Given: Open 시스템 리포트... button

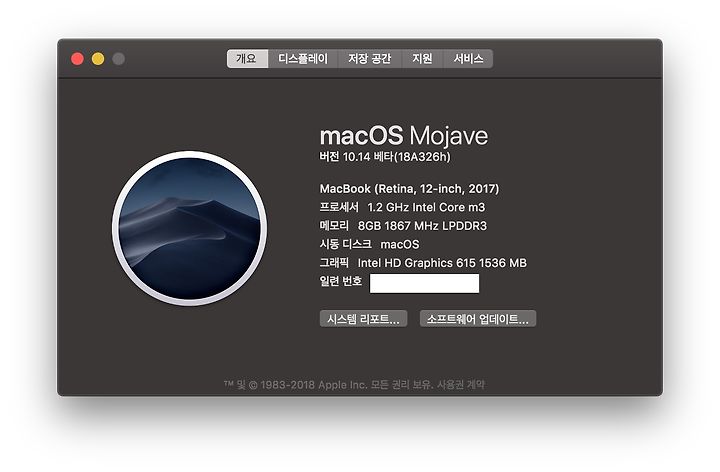Looking at the screenshot, I should click(x=363, y=319).
